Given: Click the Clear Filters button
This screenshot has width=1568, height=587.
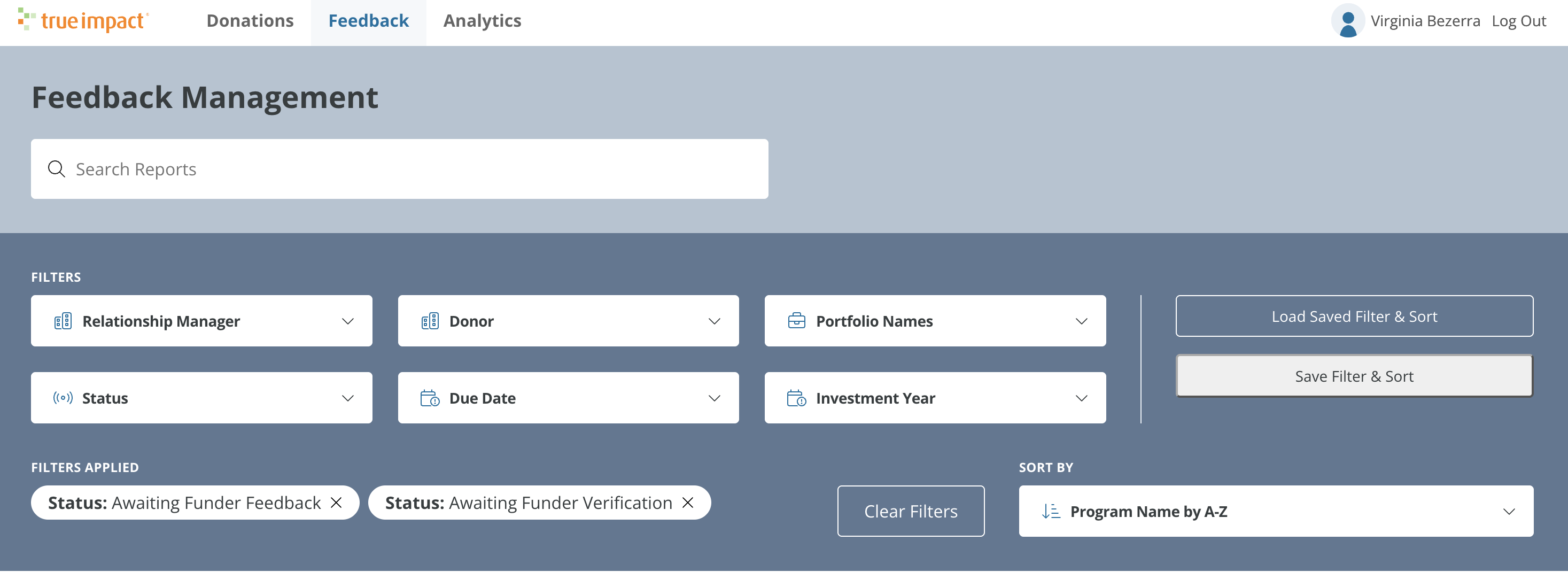Looking at the screenshot, I should (x=911, y=511).
